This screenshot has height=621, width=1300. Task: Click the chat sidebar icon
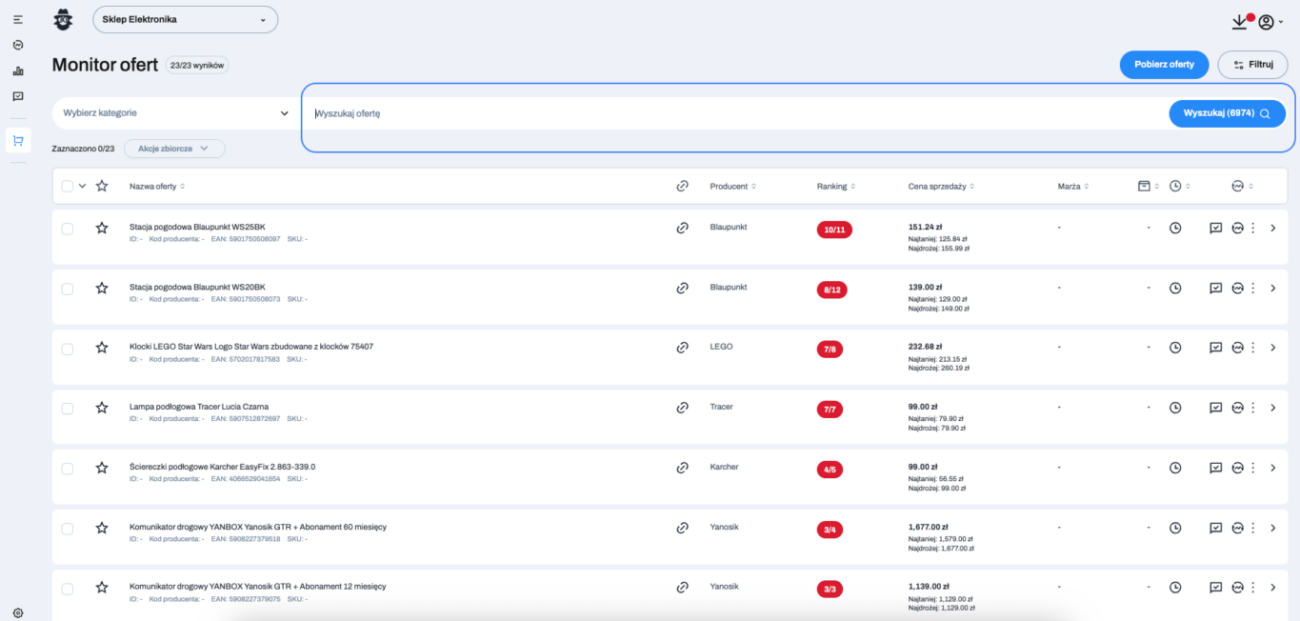click(x=18, y=96)
